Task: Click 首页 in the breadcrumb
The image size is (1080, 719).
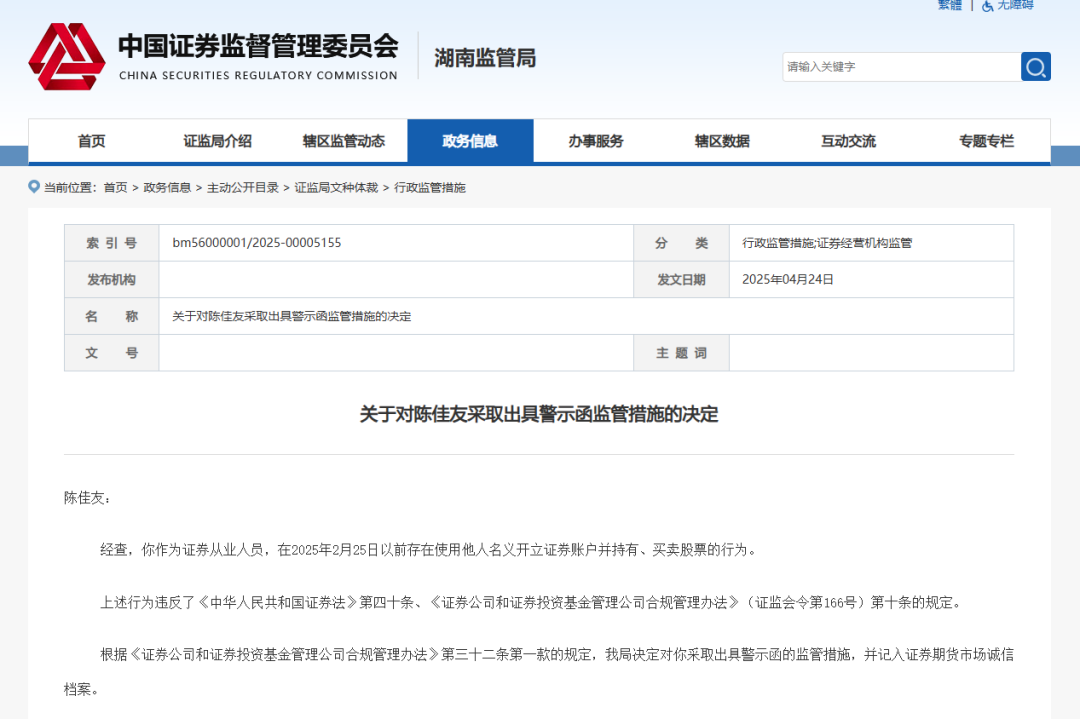Action: tap(115, 188)
